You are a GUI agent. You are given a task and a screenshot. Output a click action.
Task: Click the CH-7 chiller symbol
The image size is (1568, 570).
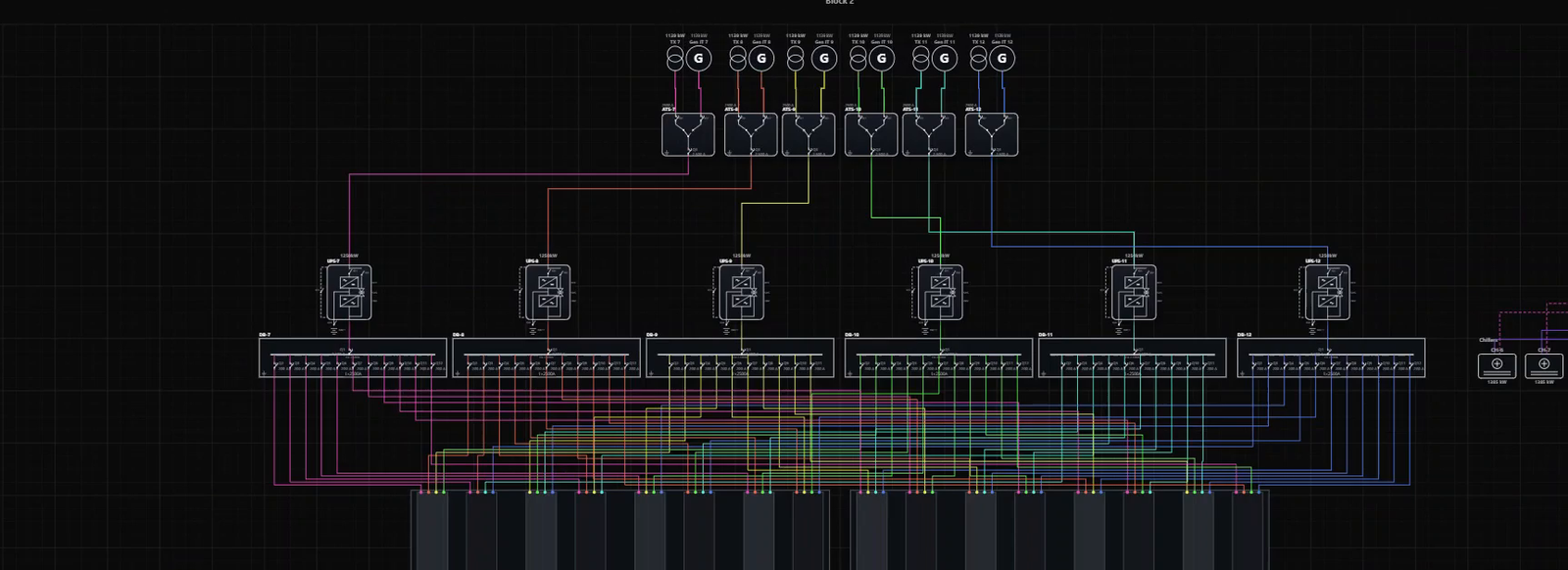pyautogui.click(x=1544, y=365)
